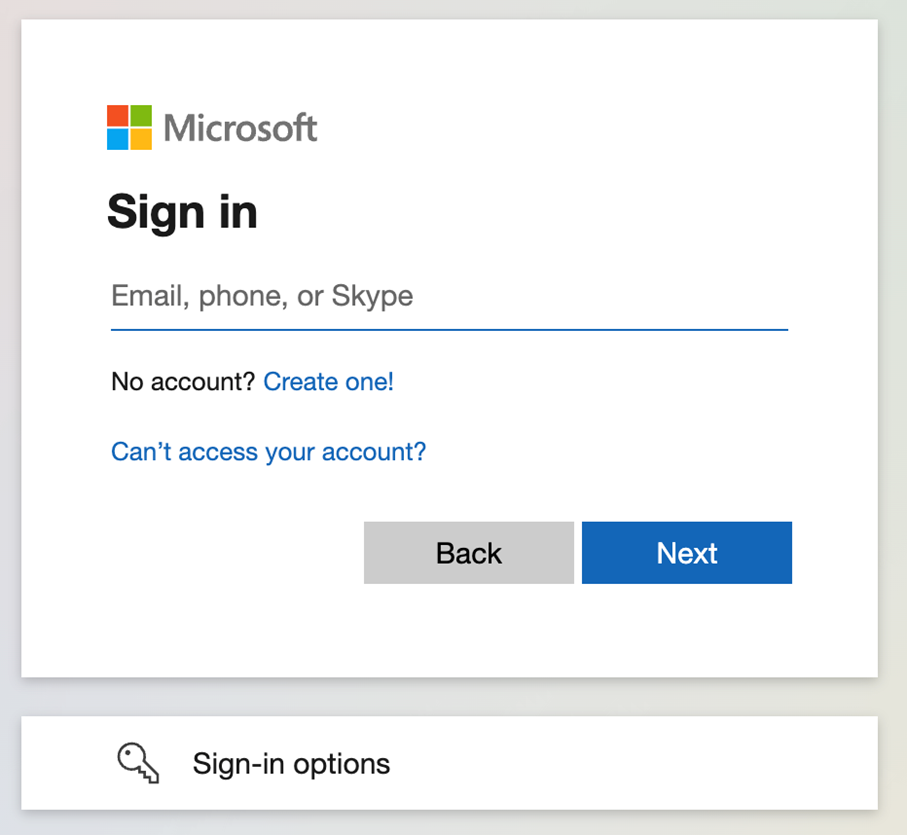Open Can't access your account? link
This screenshot has height=835, width=907.
point(268,452)
